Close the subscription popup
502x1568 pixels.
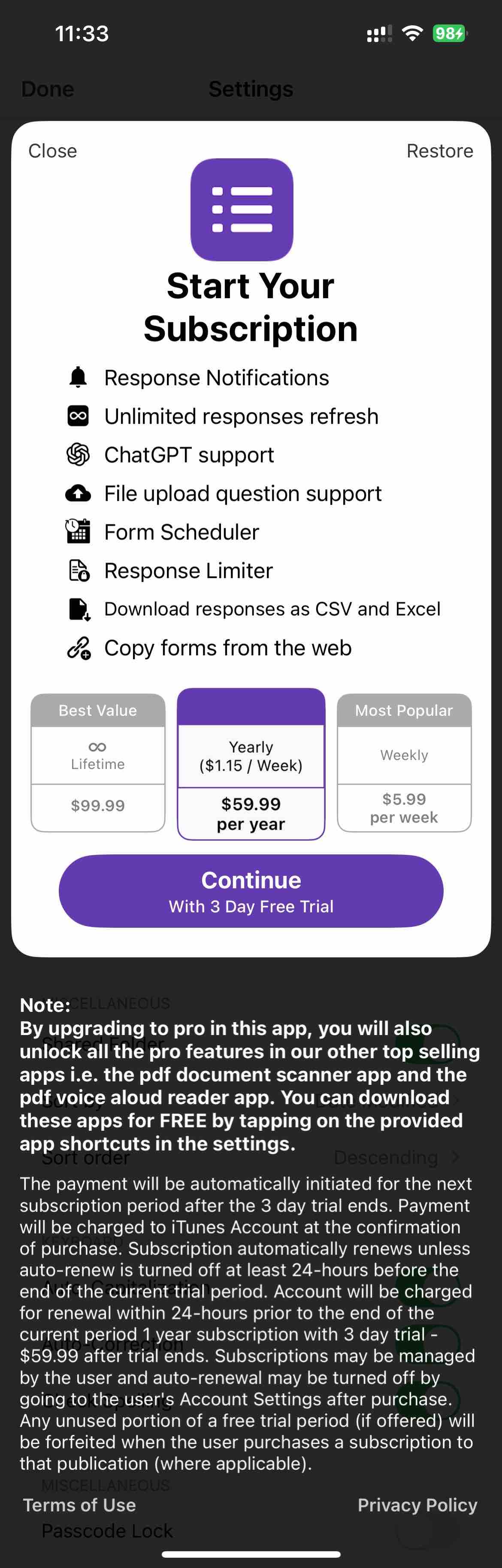52,150
